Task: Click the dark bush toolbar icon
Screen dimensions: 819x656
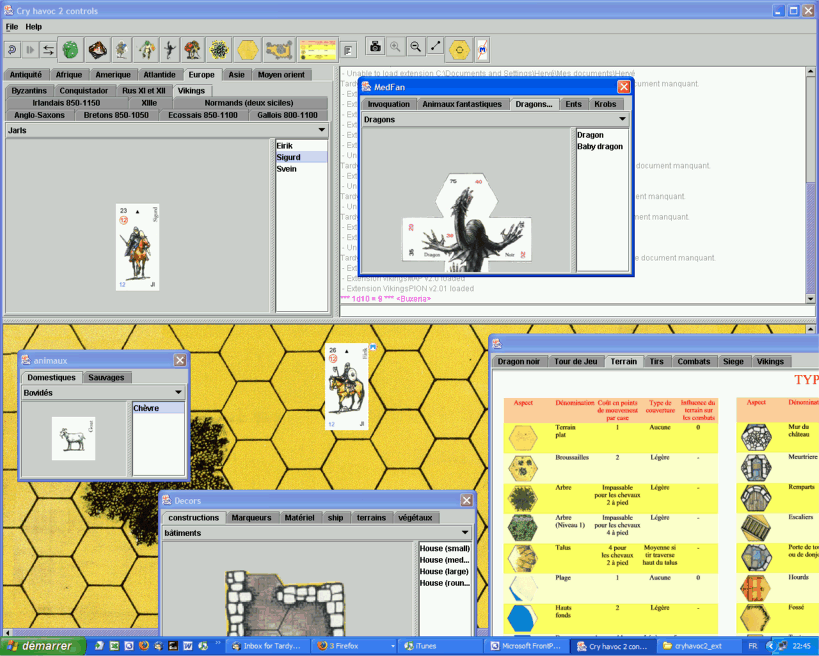Action: coord(219,50)
